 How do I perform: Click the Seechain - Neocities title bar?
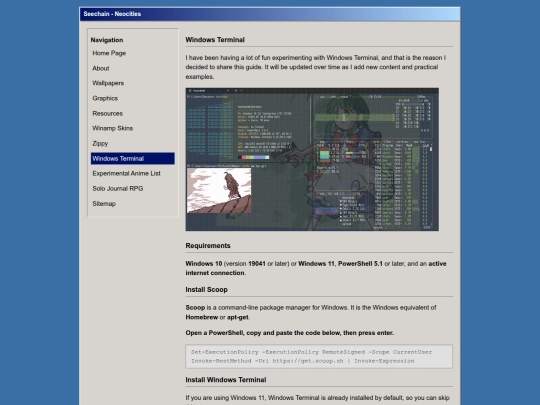(270, 14)
